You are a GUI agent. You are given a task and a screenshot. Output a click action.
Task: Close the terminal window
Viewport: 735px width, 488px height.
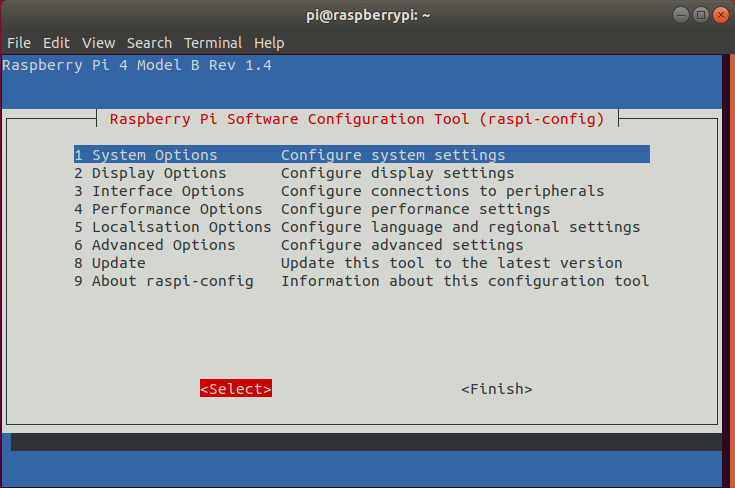coord(721,15)
